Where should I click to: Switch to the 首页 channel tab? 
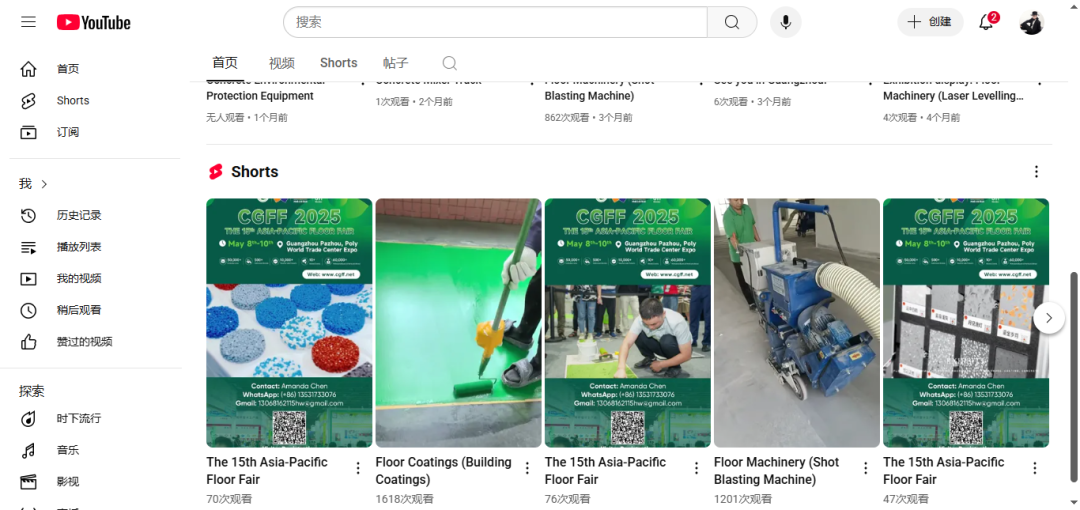225,63
